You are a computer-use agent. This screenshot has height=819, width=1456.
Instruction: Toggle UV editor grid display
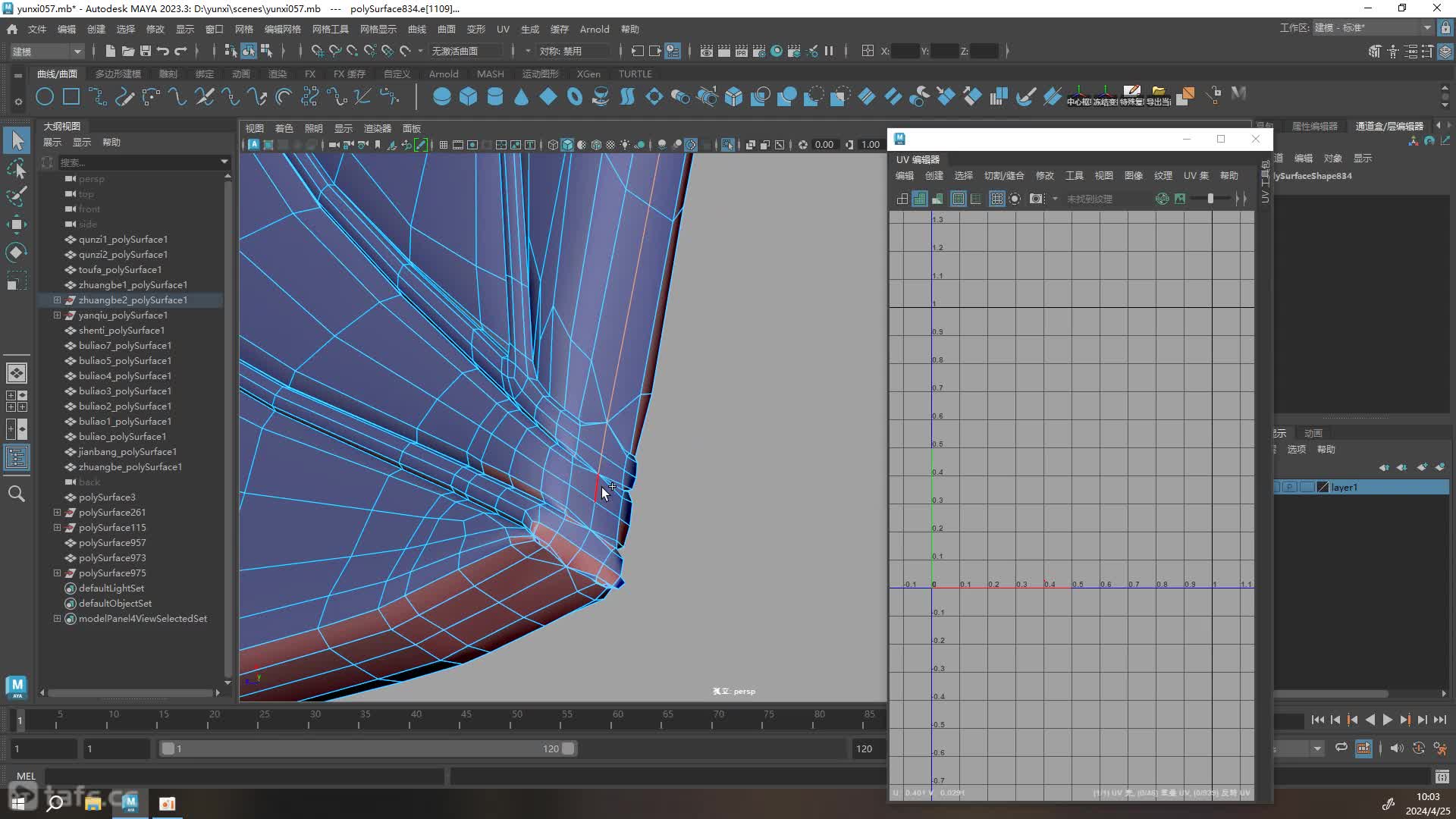pyautogui.click(x=996, y=199)
